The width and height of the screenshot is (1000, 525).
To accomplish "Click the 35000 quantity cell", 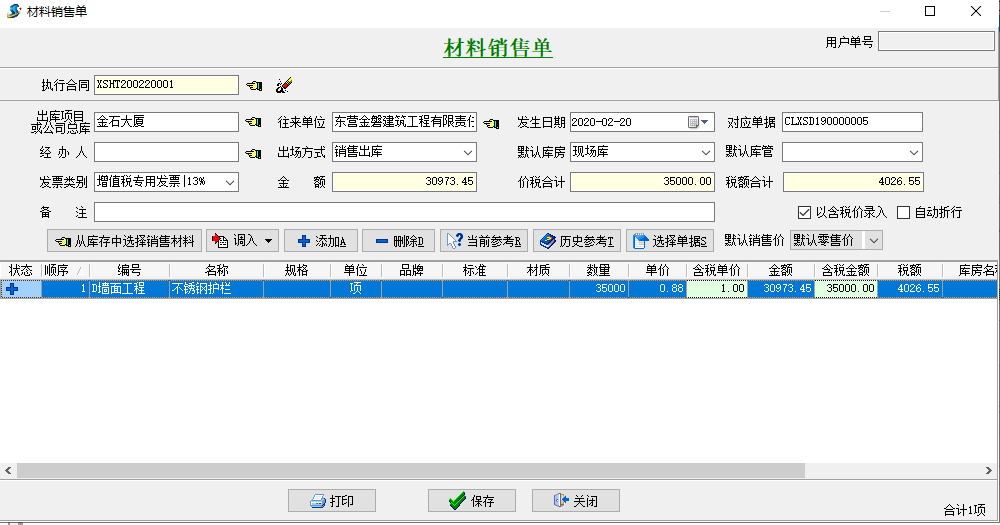I will coord(598,289).
